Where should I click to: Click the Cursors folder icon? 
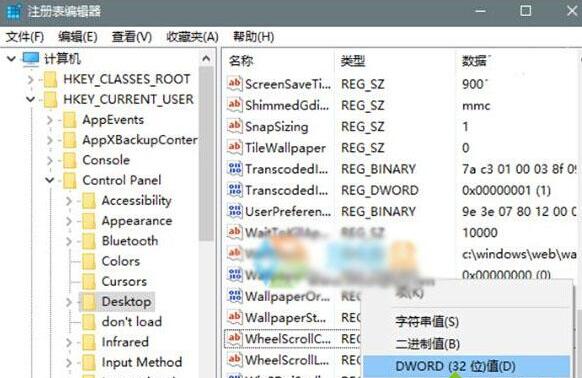pos(89,282)
